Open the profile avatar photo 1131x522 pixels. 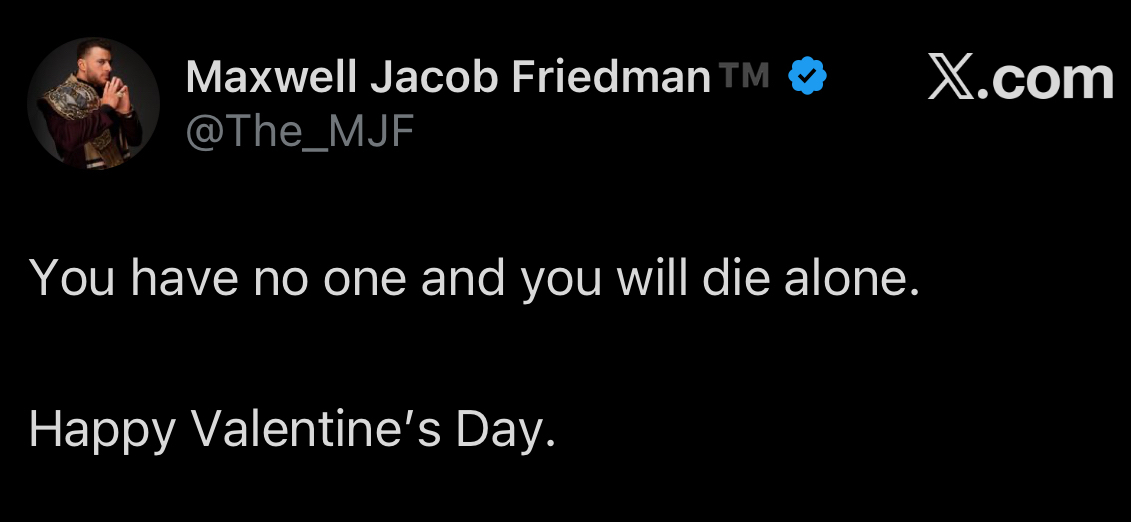(x=93, y=104)
